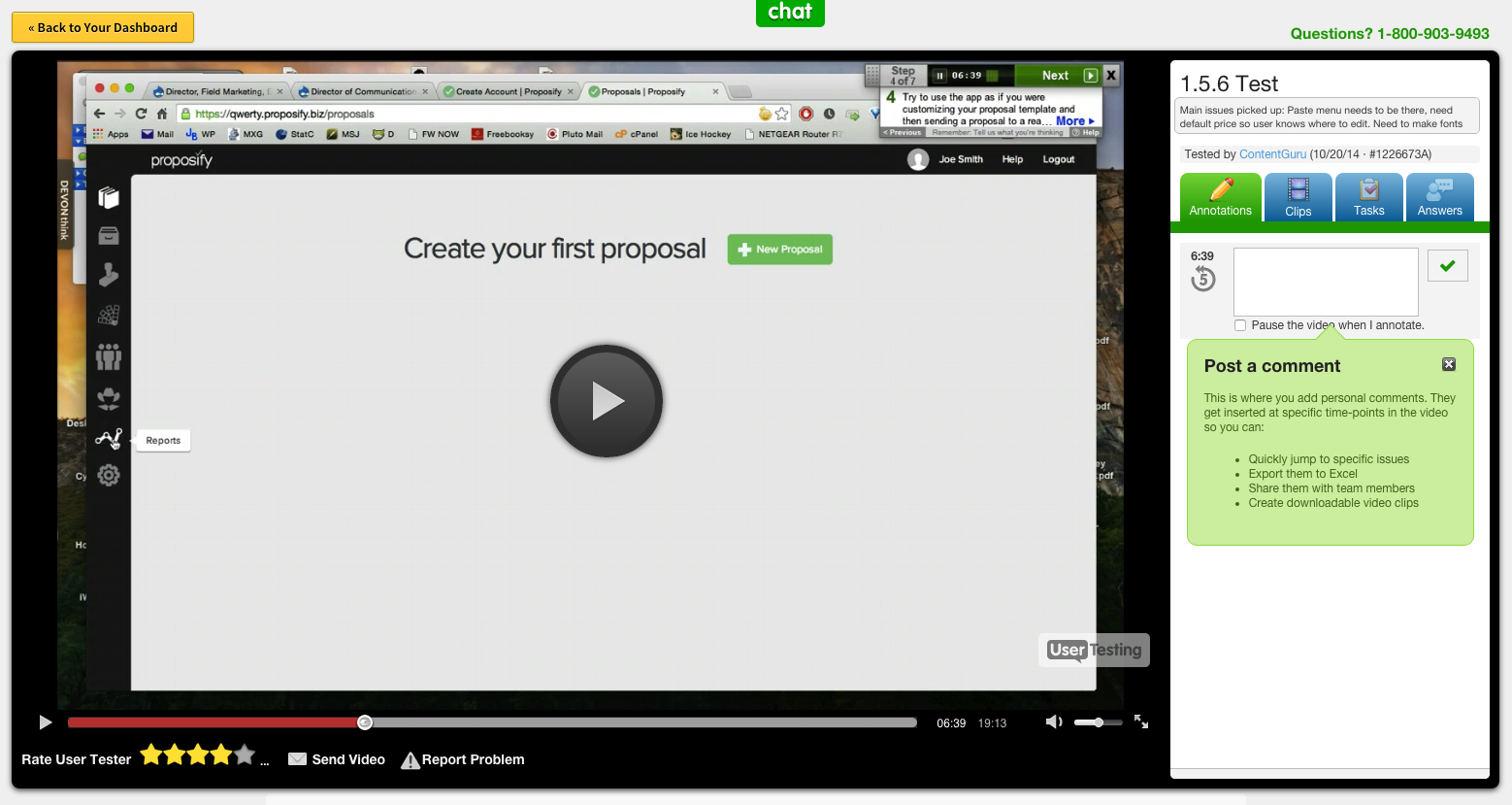Close the Post a comment tooltip
This screenshot has height=805, width=1512.
point(1449,364)
